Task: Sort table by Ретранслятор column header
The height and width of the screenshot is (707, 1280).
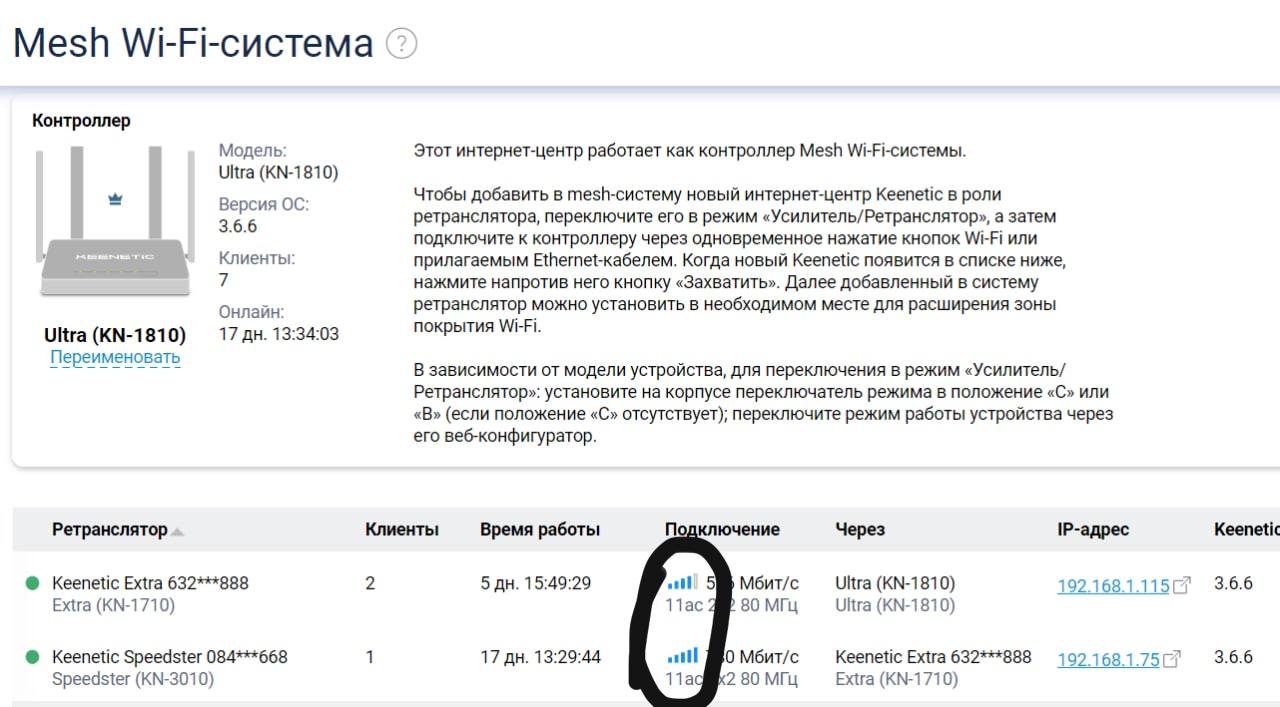Action: 110,530
